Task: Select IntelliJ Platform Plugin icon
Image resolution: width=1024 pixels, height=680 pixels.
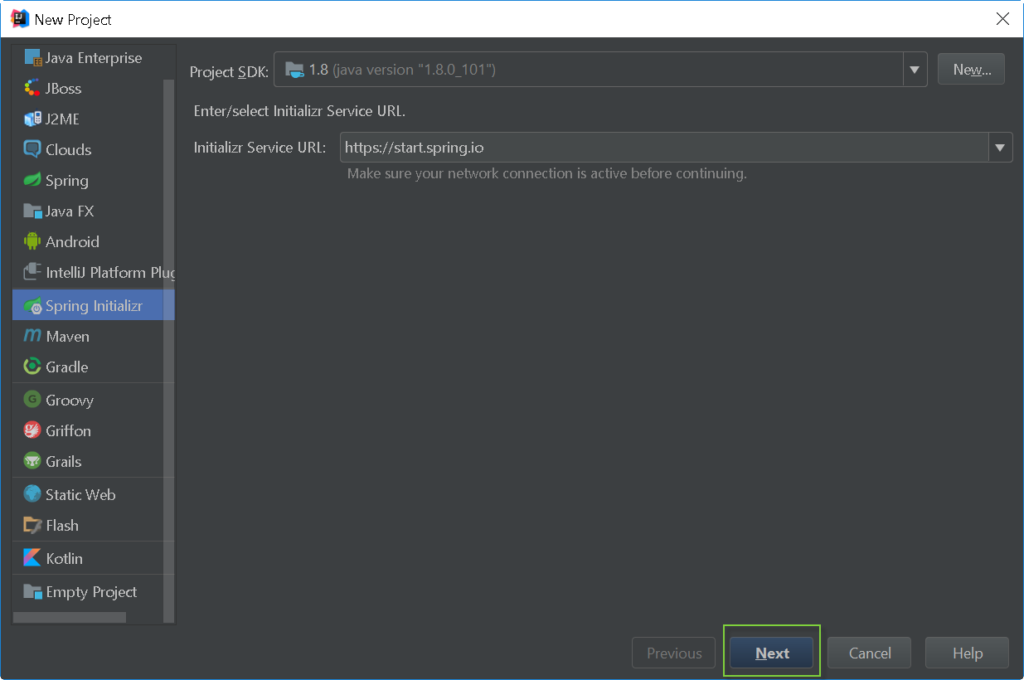Action: pos(32,271)
